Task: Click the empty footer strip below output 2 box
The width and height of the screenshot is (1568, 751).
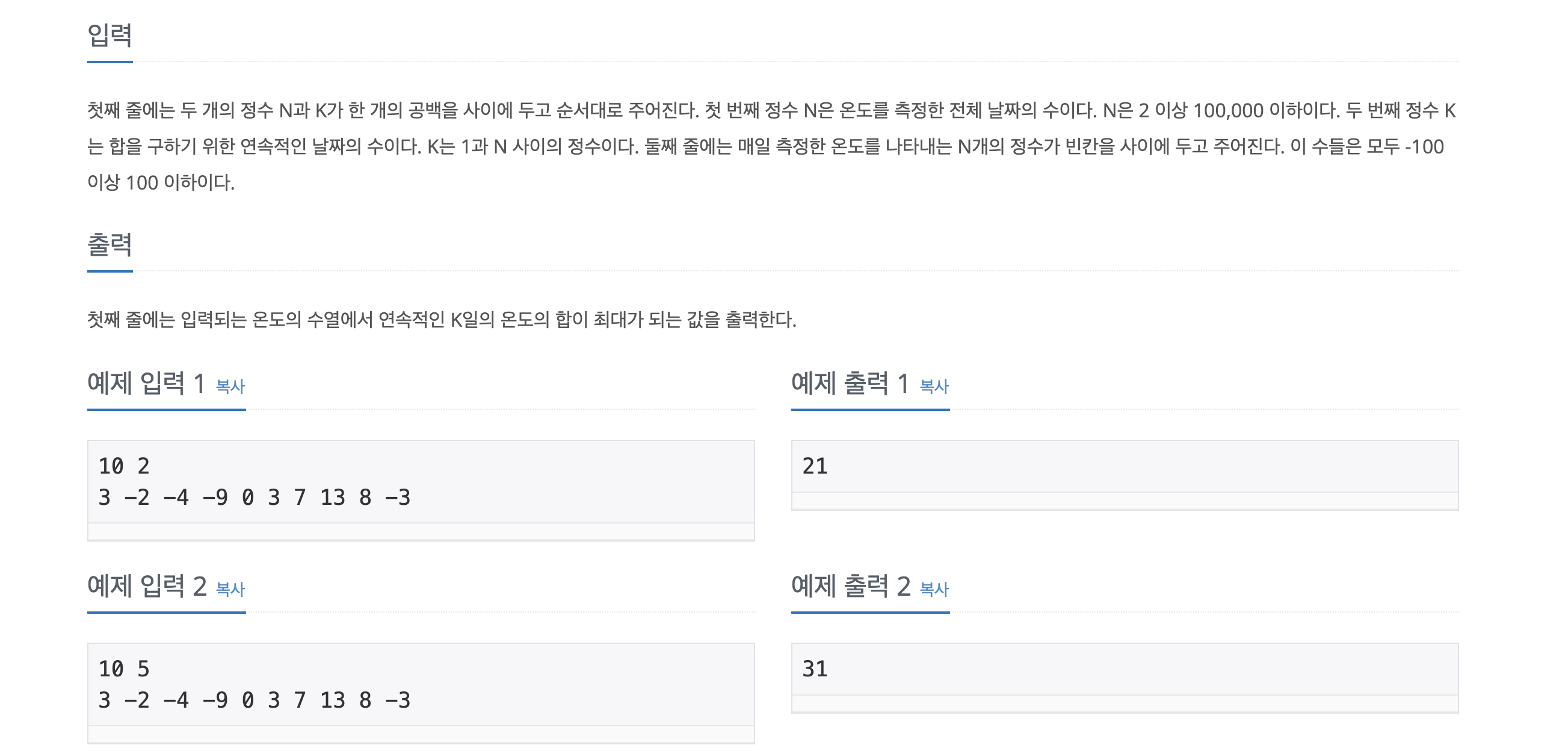Action: (1125, 703)
